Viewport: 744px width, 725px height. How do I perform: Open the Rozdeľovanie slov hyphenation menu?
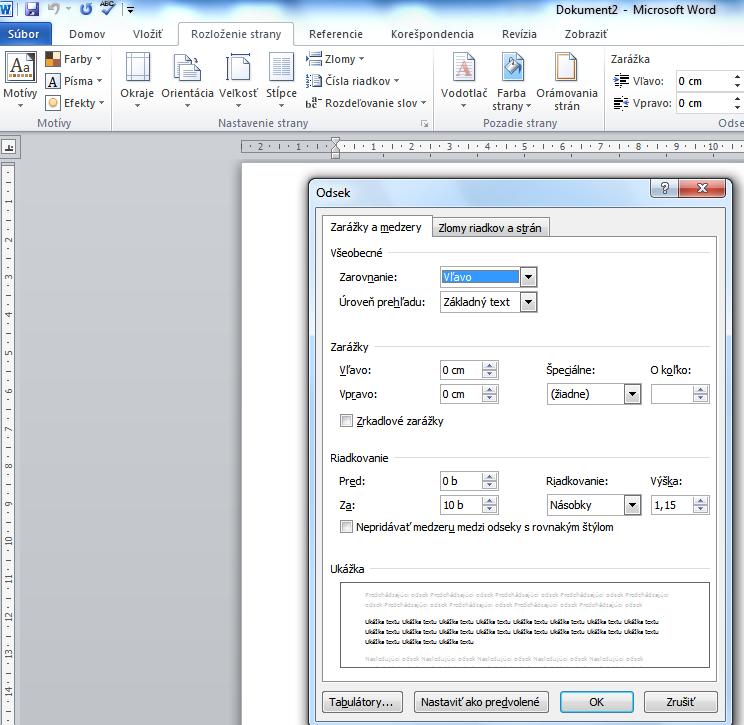click(x=366, y=103)
